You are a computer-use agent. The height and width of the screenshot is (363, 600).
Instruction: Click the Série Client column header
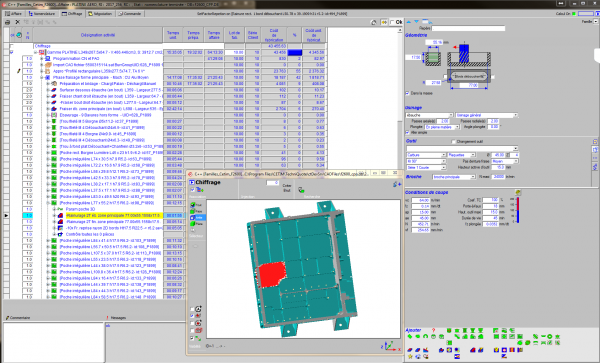tap(253, 35)
